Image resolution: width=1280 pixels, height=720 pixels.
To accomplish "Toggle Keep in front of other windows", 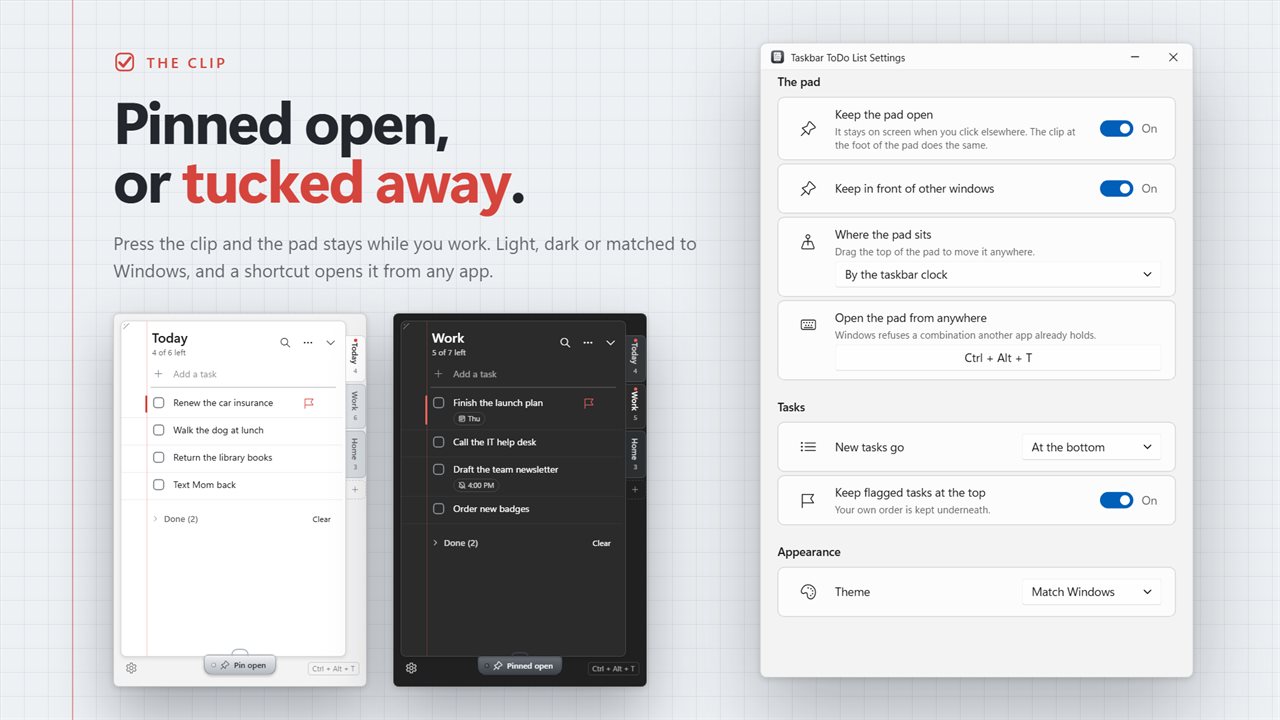I will (x=1116, y=188).
